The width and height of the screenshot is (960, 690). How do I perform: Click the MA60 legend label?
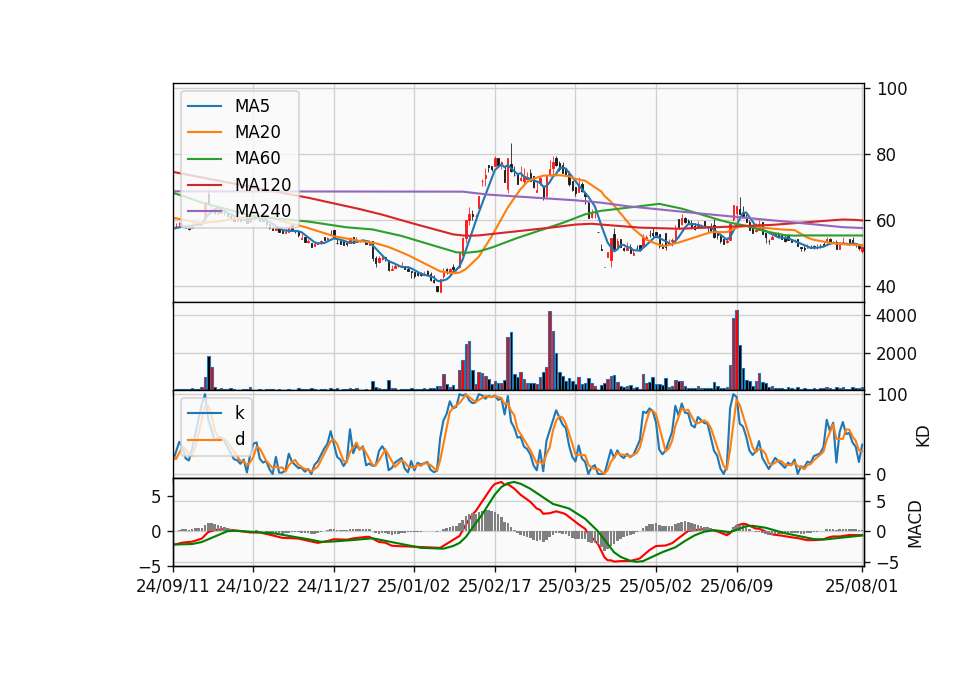257,159
